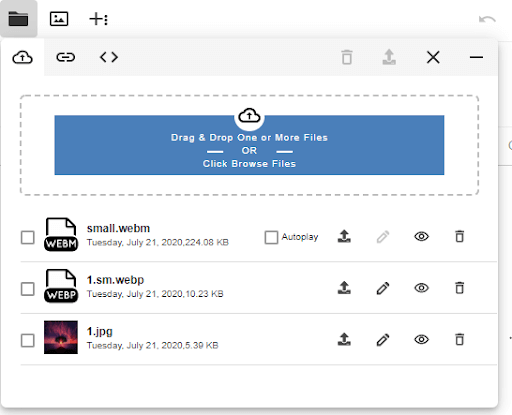
Task: Check the box next to 1.jpg
Action: (28, 341)
